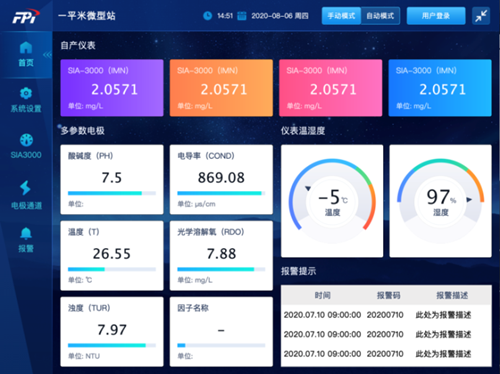Collapse sidebar with double chevron
500x374 pixels.
click(x=47, y=55)
